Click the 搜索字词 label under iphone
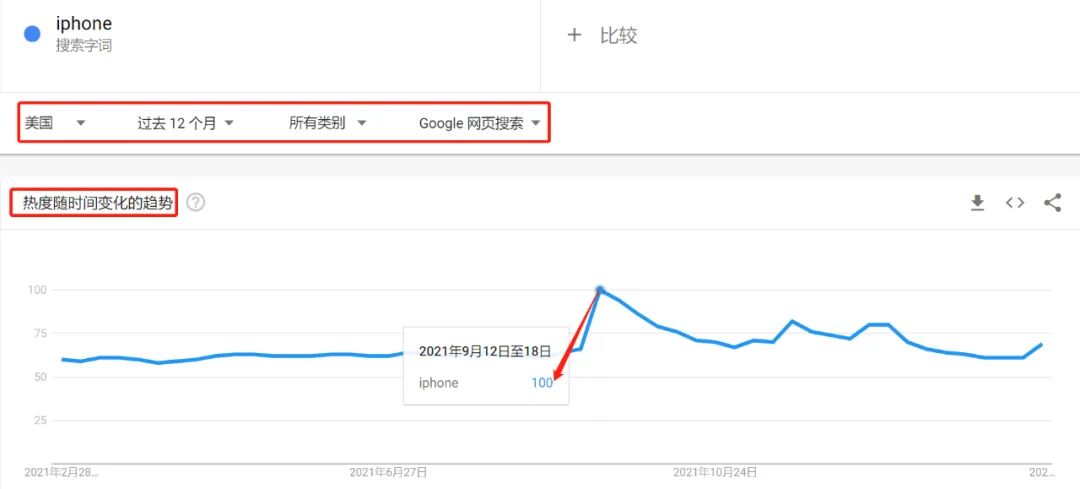1080x489 pixels. tap(84, 46)
